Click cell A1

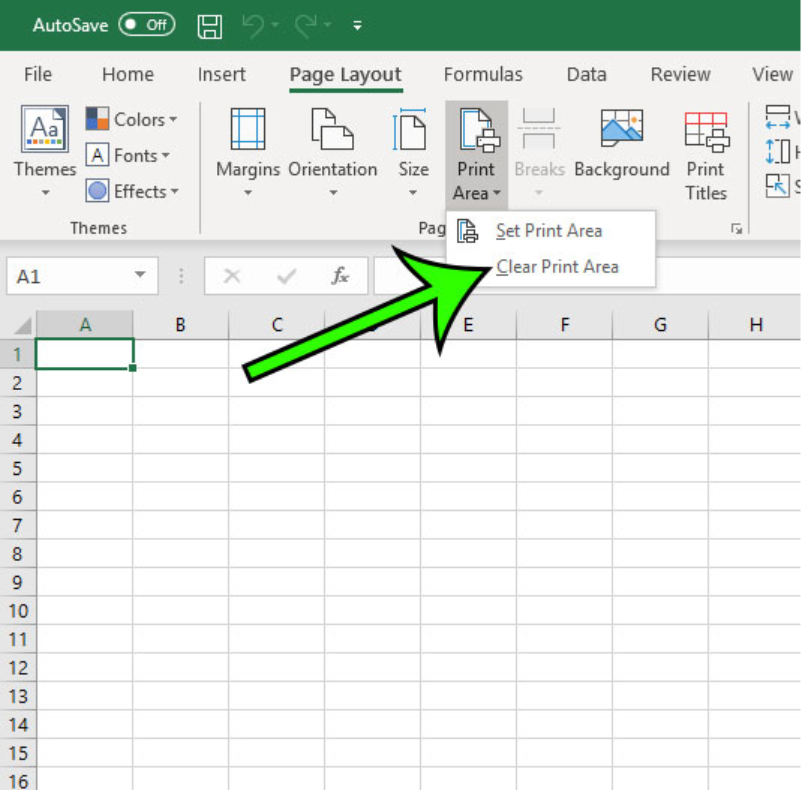(x=85, y=354)
